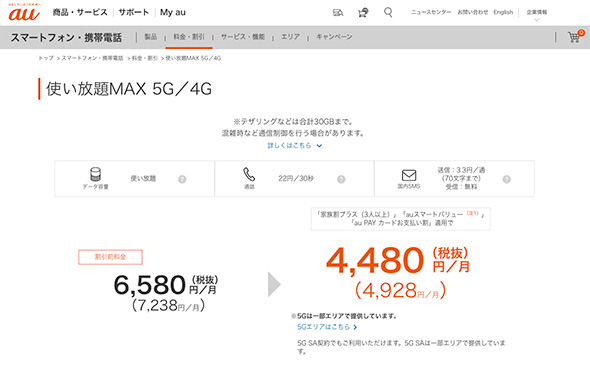Click the 注1 footnote marker
The image size is (590, 379).
click(473, 213)
